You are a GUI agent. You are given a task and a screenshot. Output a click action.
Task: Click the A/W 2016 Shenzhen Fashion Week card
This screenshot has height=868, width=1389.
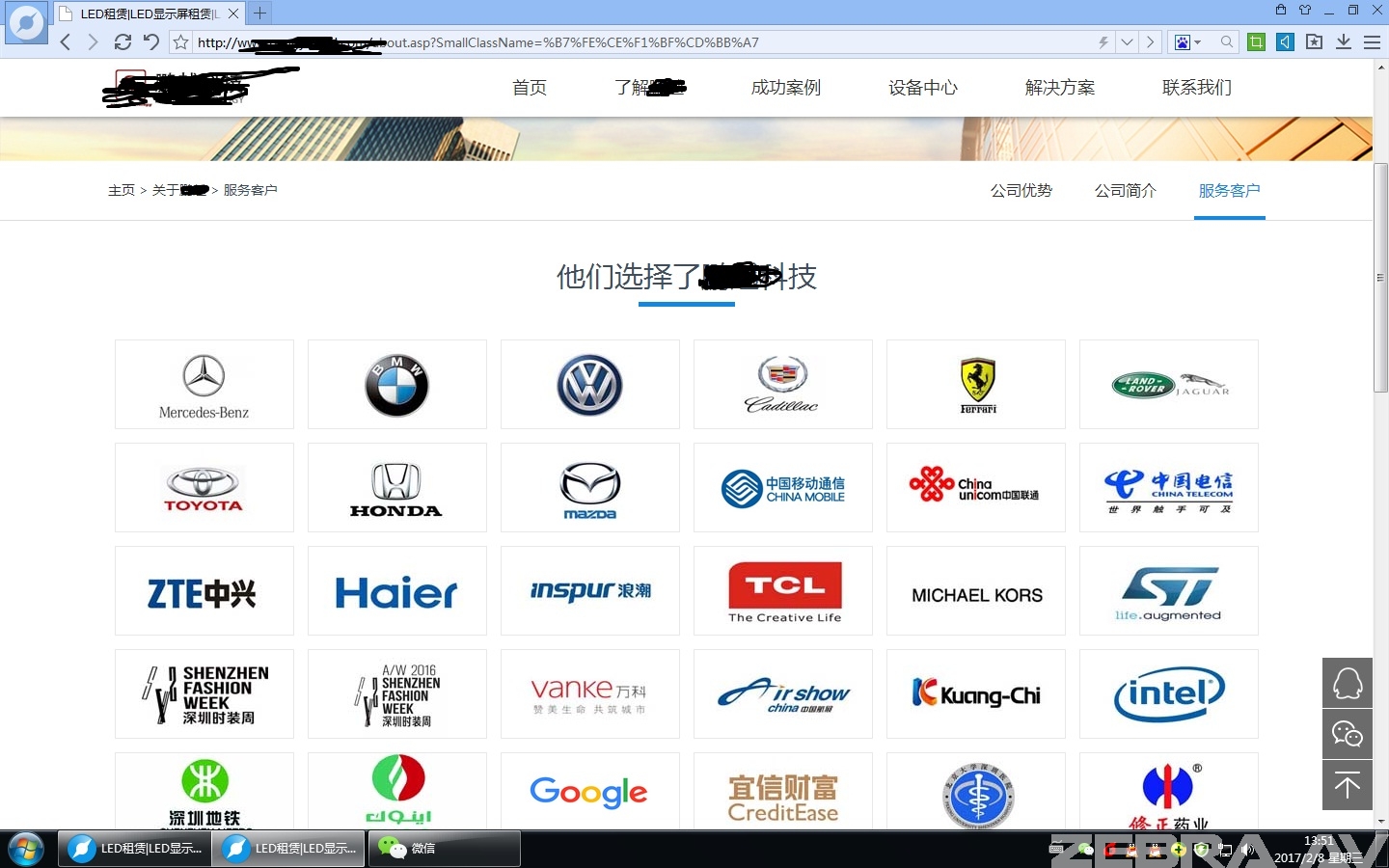click(397, 693)
